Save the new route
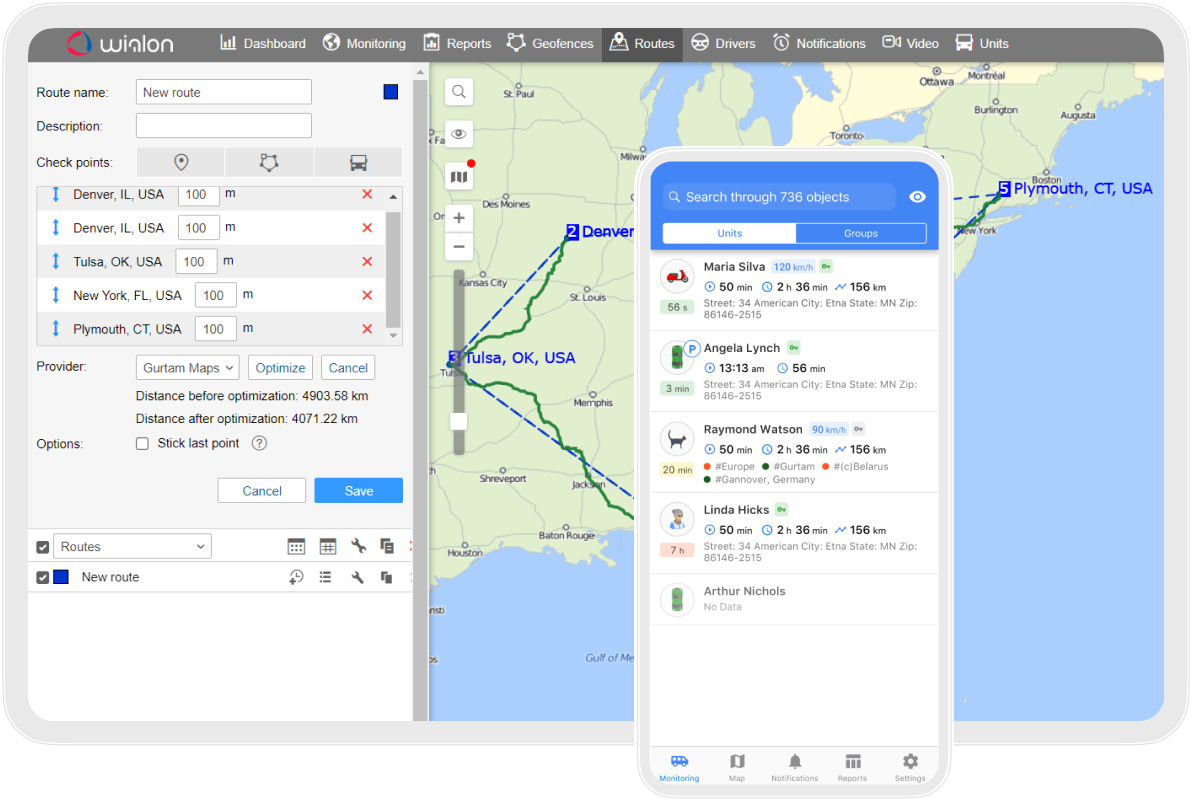Screen dimensions: 1193x800 tap(358, 491)
